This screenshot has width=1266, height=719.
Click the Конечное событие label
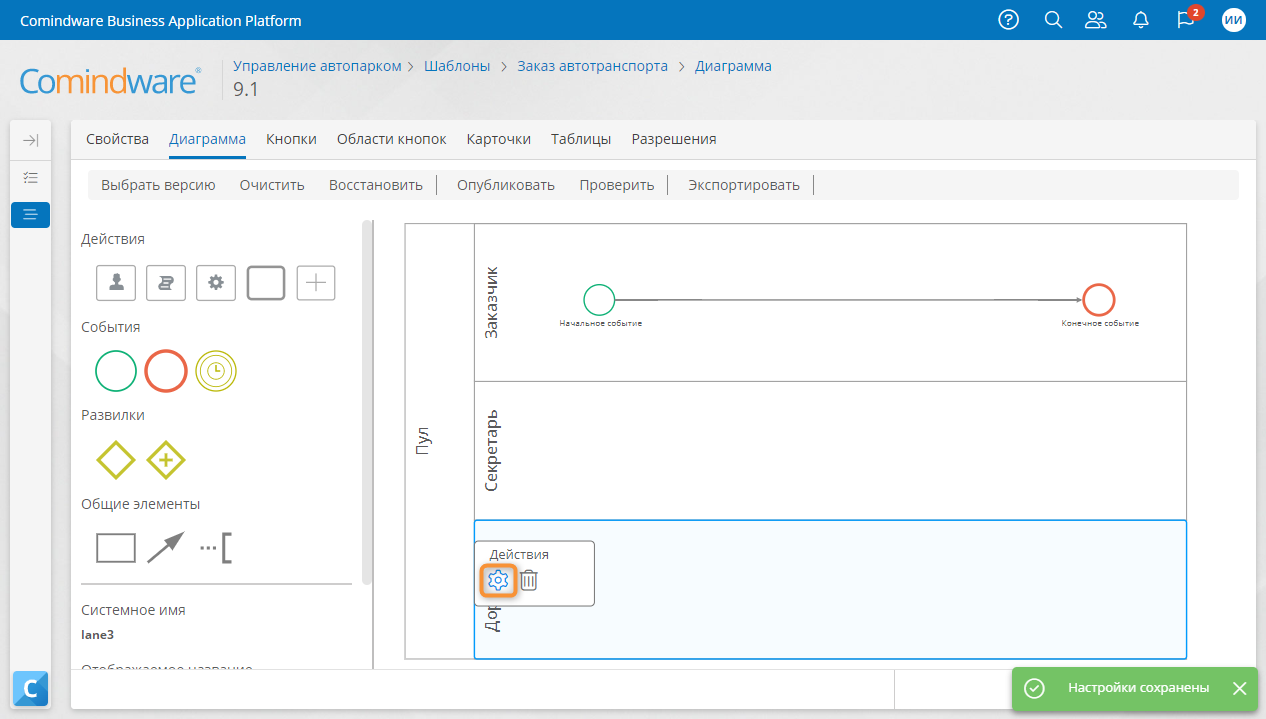[x=1100, y=323]
